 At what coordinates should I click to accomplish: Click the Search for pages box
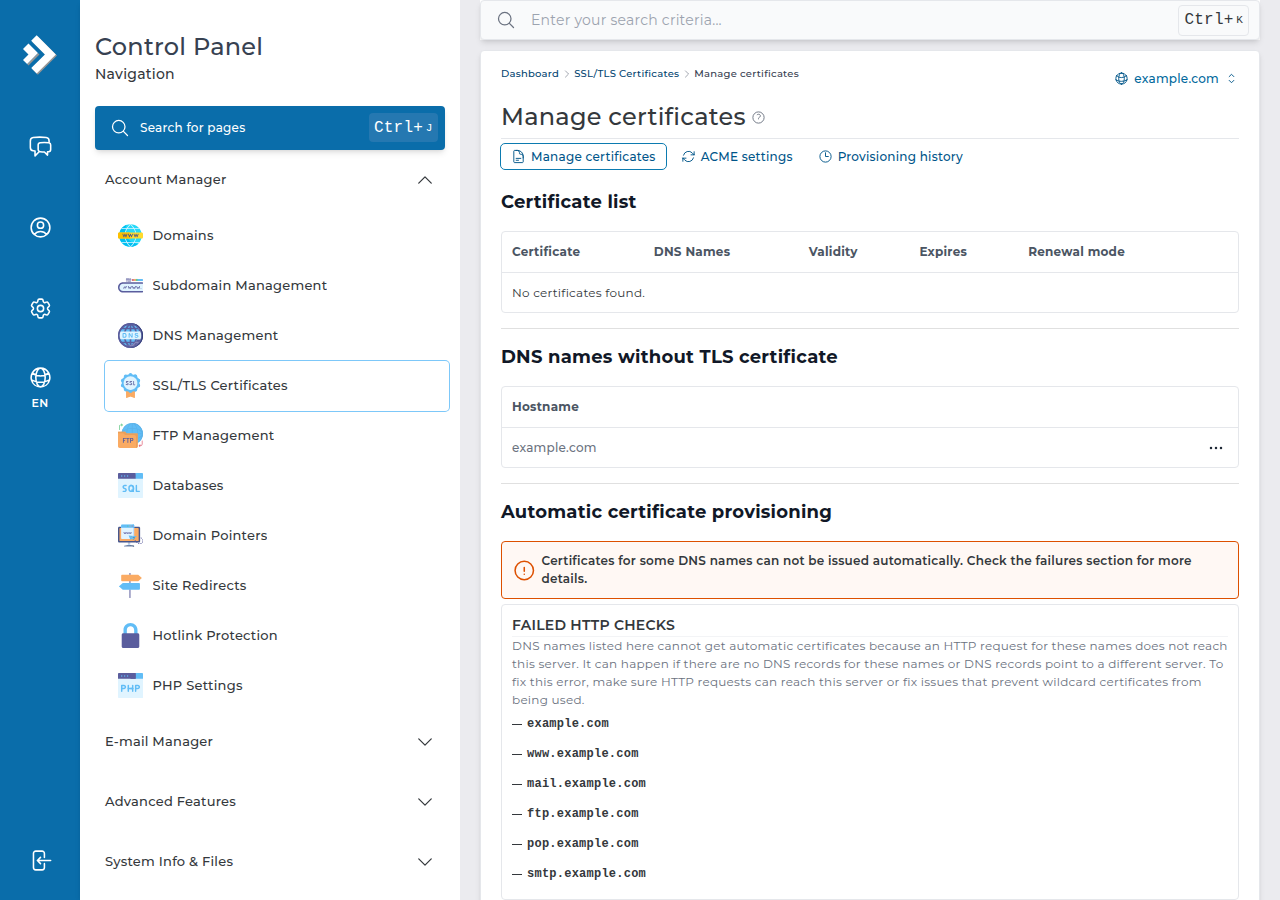[270, 128]
